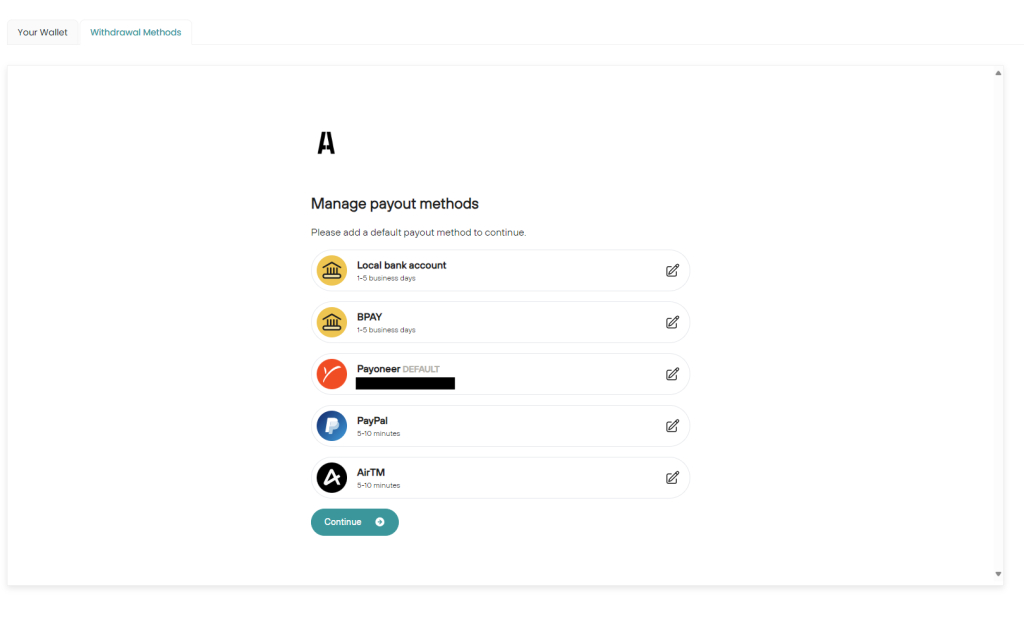Click the scrollbar down arrow
Image resolution: width=1024 pixels, height=635 pixels.
pyautogui.click(x=998, y=573)
